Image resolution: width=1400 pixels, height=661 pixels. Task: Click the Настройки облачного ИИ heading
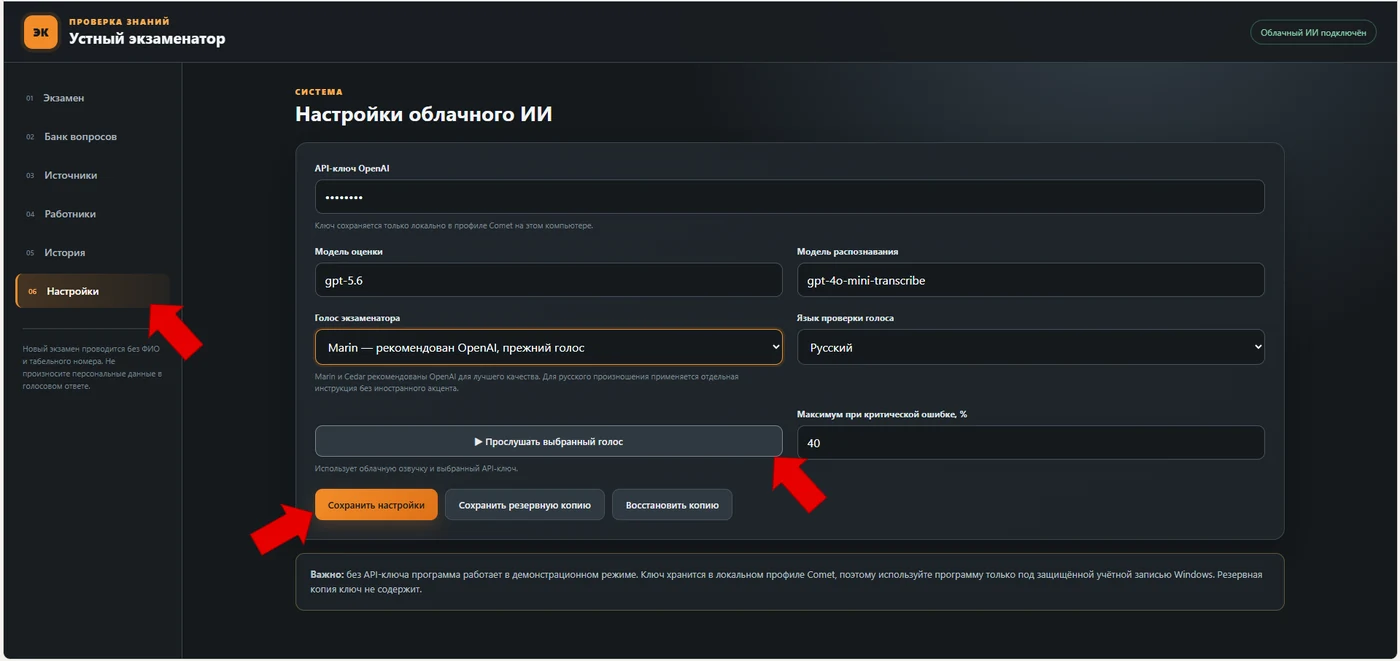(x=424, y=114)
